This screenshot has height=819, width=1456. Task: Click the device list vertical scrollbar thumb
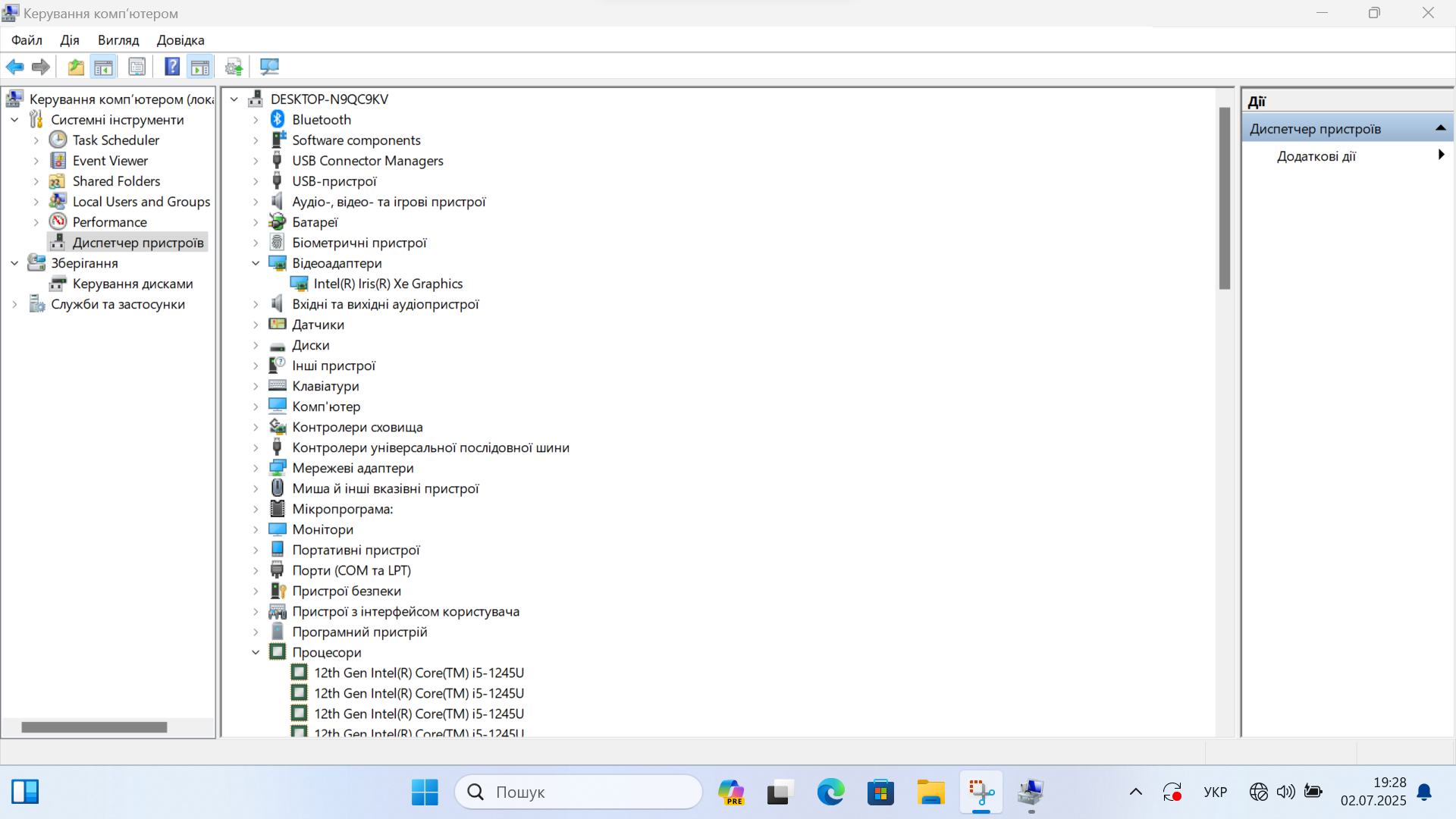click(x=1224, y=197)
